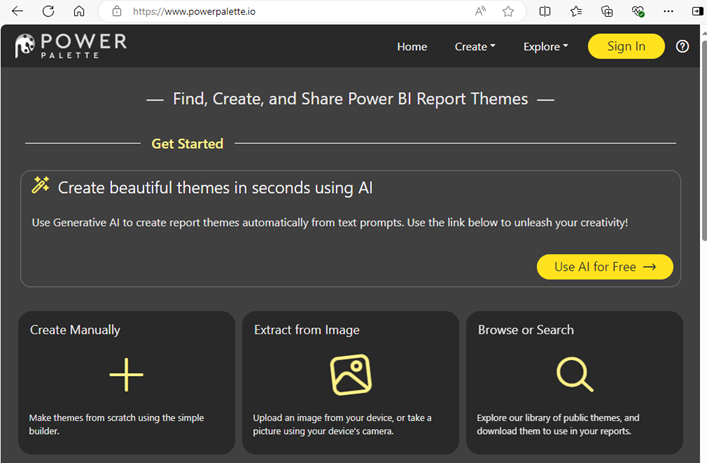The height and width of the screenshot is (463, 707).
Task: Click the Use AI for Free button
Action: (605, 267)
